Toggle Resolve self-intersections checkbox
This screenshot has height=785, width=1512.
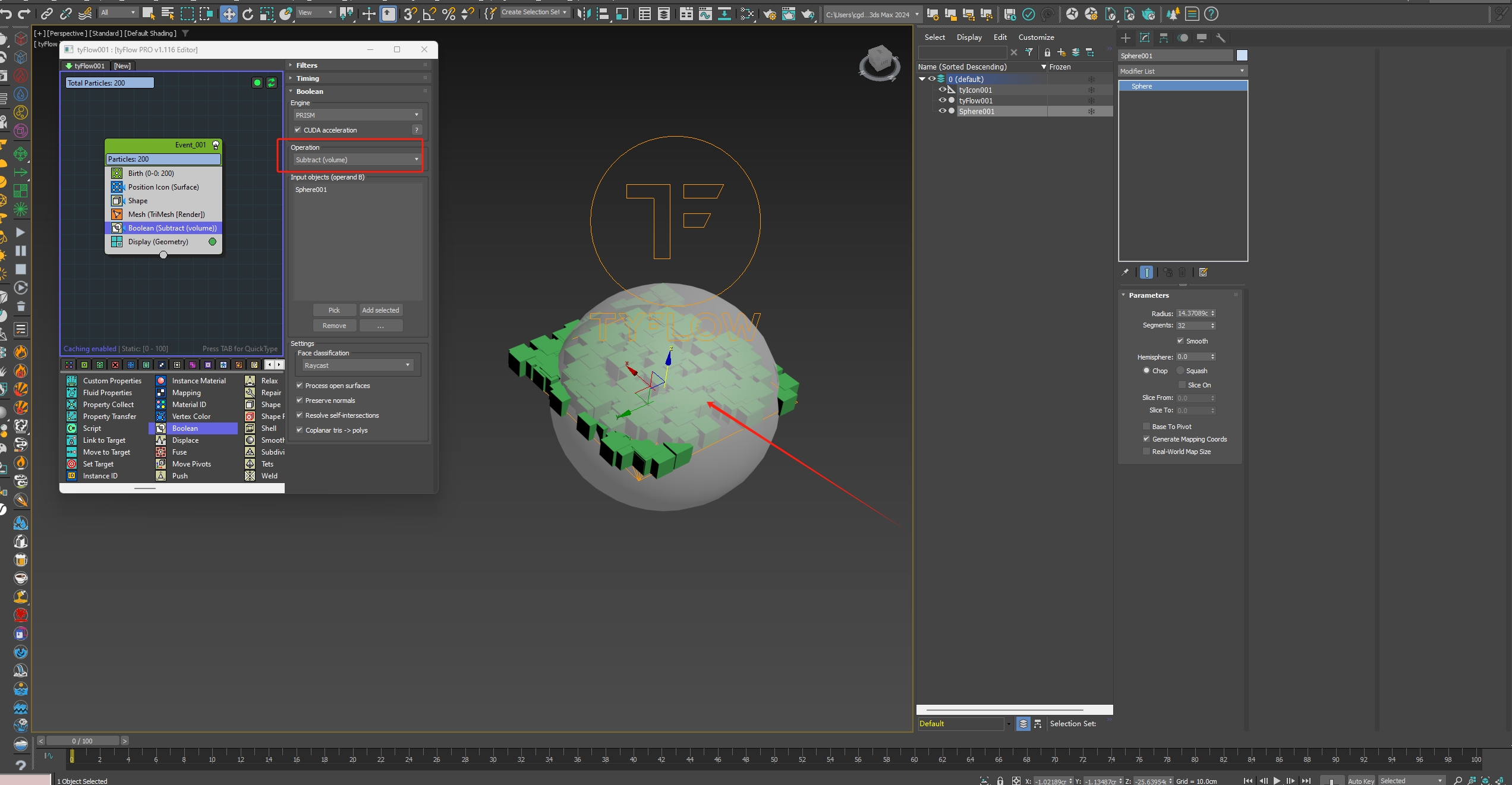pos(300,415)
